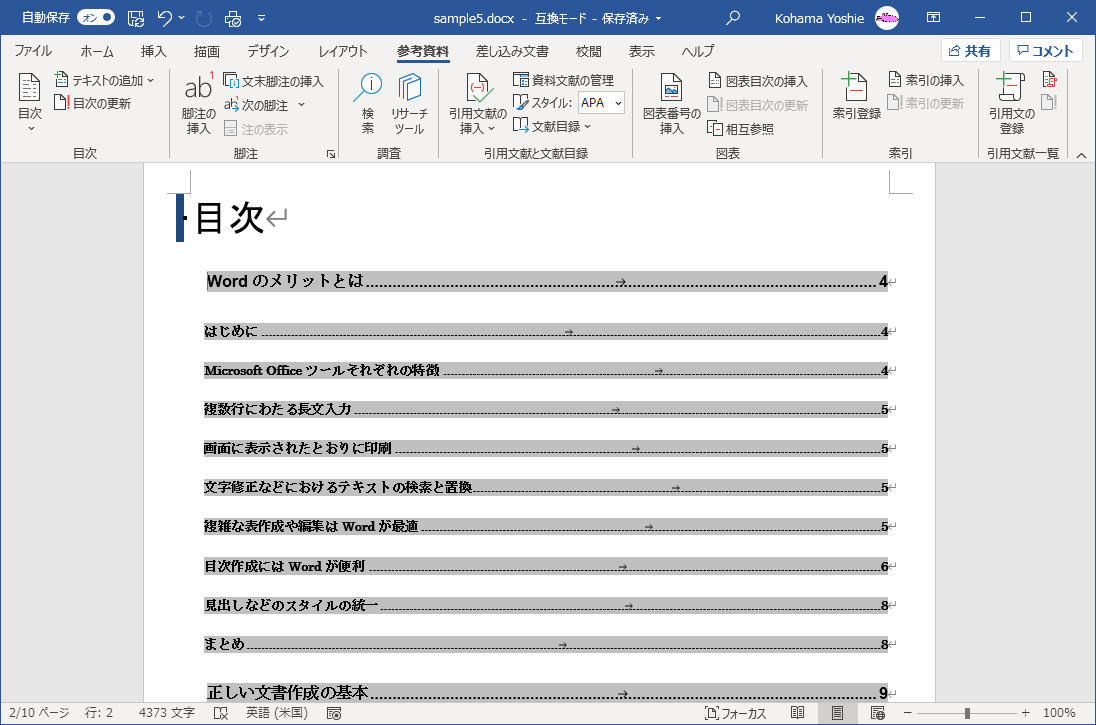Image resolution: width=1096 pixels, height=725 pixels.
Task: Open footnote dialog launcher in 脚注 group
Action: [x=331, y=154]
